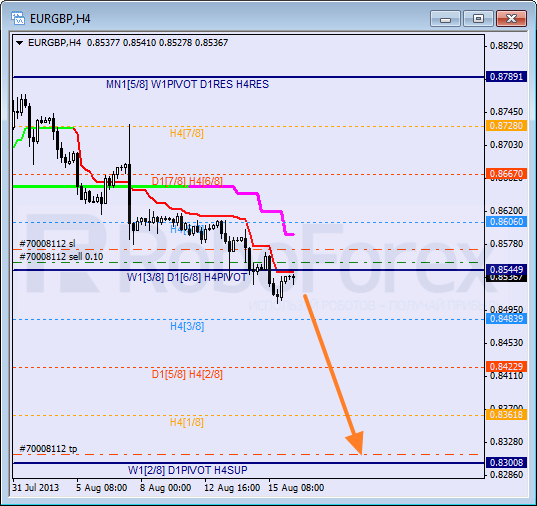This screenshot has height=506, width=537.
Task: Click the 0.87450 price scale value
Action: point(507,112)
